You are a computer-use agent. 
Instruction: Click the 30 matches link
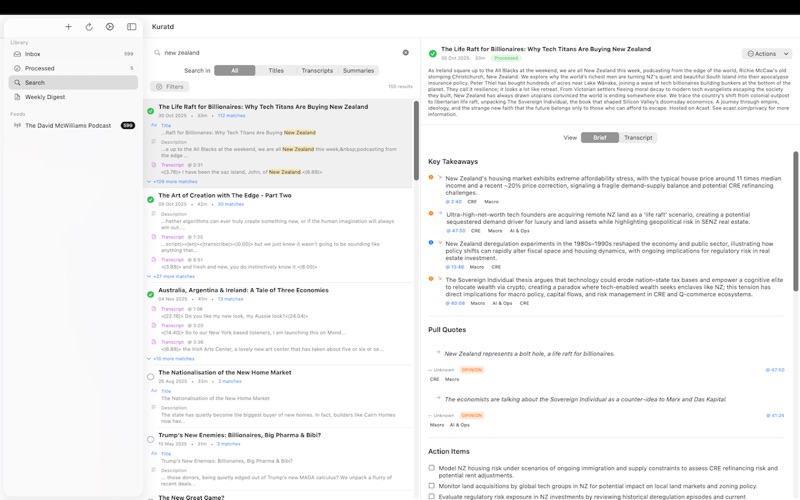(x=231, y=204)
